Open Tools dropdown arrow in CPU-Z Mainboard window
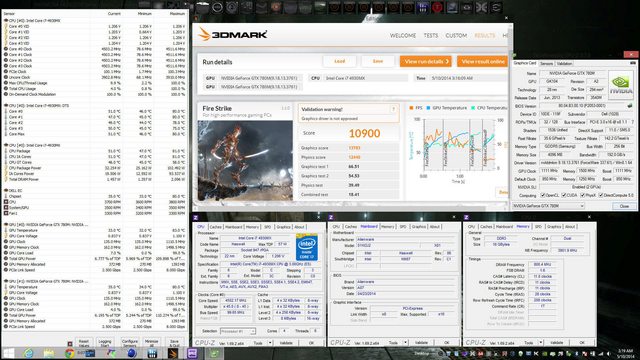Screen dimensions: 640x360 [x=405, y=343]
